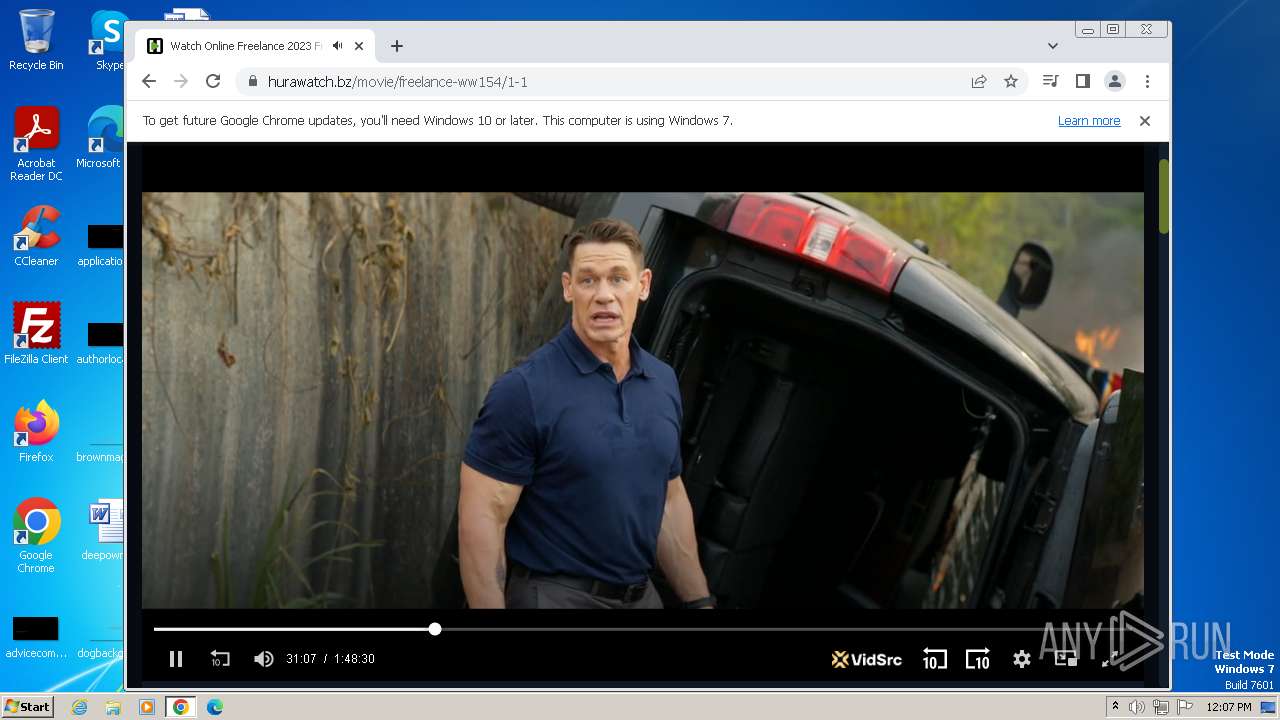Open Chrome side panel

(x=1082, y=82)
